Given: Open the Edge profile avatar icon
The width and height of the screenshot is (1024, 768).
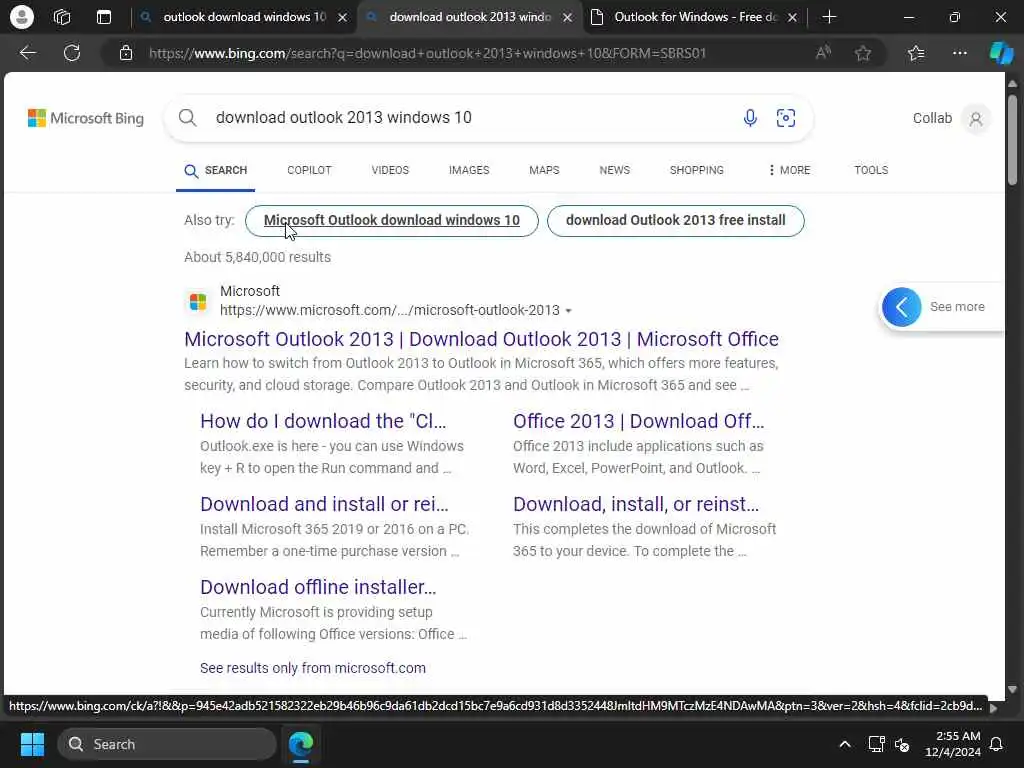Looking at the screenshot, I should (x=22, y=16).
